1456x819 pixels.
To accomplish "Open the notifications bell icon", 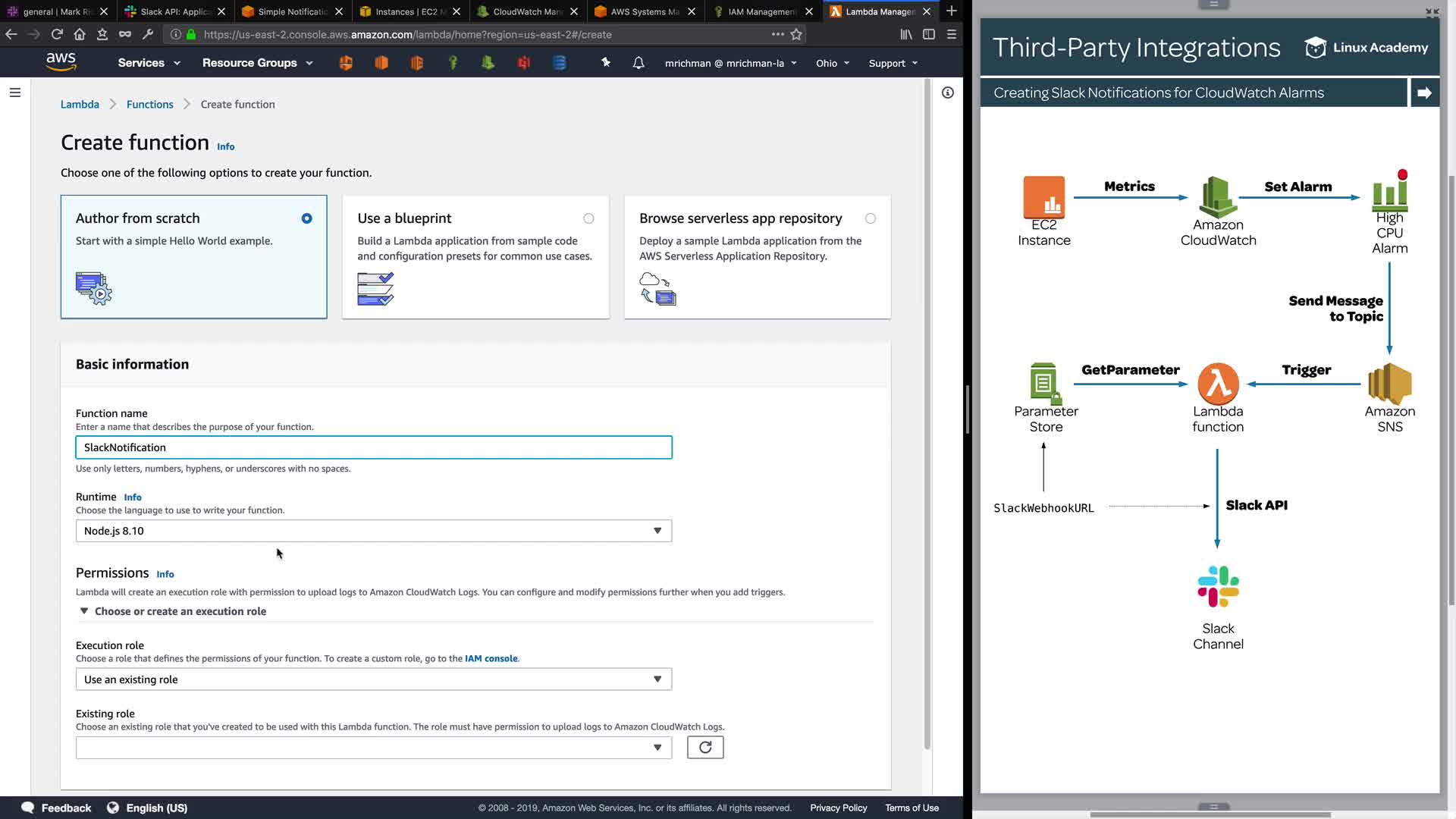I will (639, 63).
